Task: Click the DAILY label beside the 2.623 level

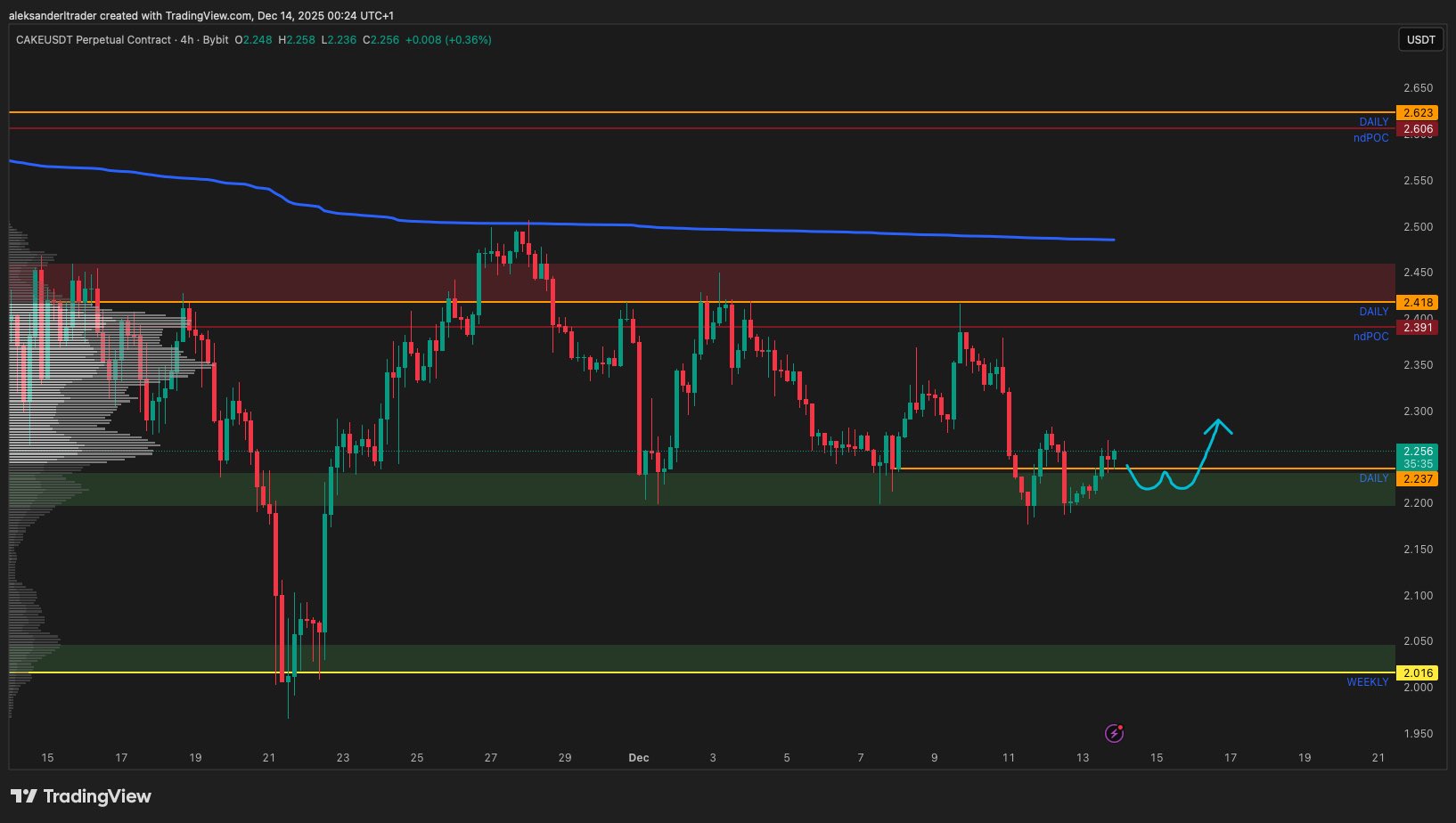Action: pos(1374,122)
